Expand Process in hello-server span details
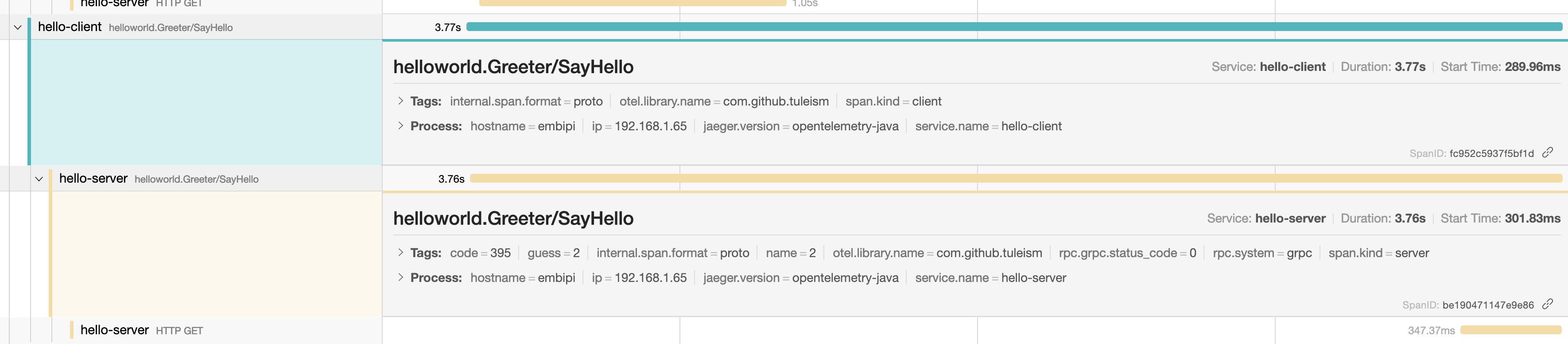 click(x=400, y=278)
